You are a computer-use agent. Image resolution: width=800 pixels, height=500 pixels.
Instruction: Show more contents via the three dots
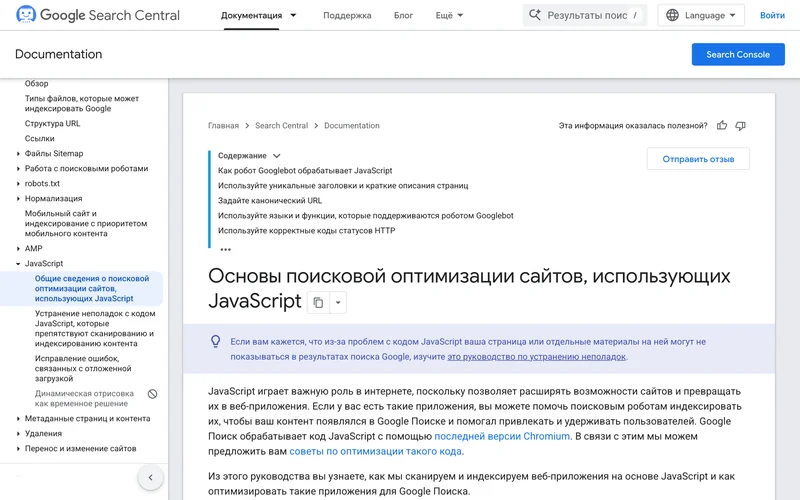tap(226, 249)
